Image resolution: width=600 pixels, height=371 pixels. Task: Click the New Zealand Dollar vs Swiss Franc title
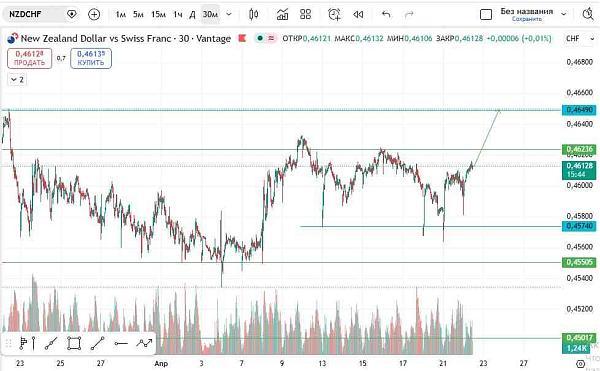pos(126,38)
